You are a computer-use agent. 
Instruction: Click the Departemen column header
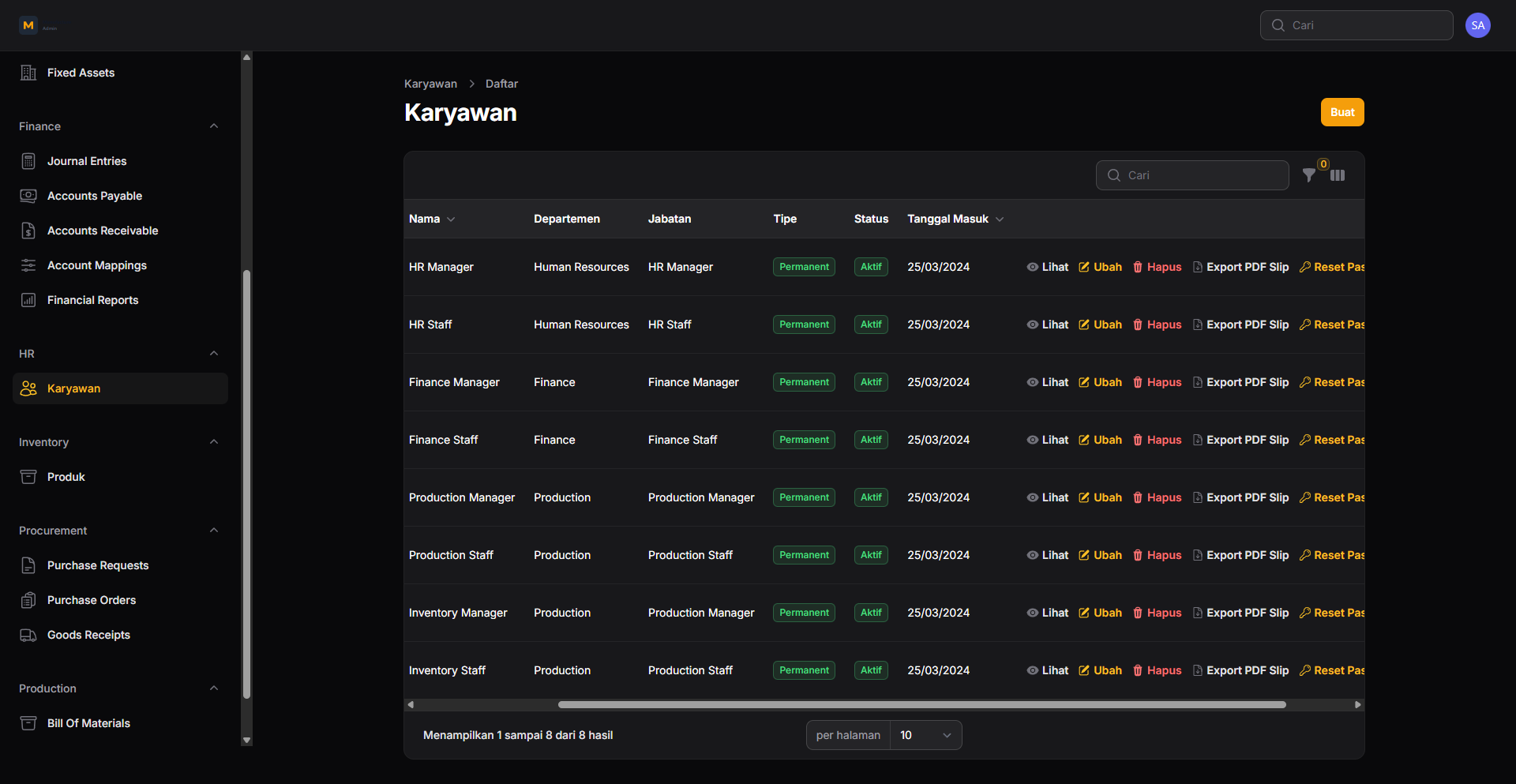pos(567,219)
